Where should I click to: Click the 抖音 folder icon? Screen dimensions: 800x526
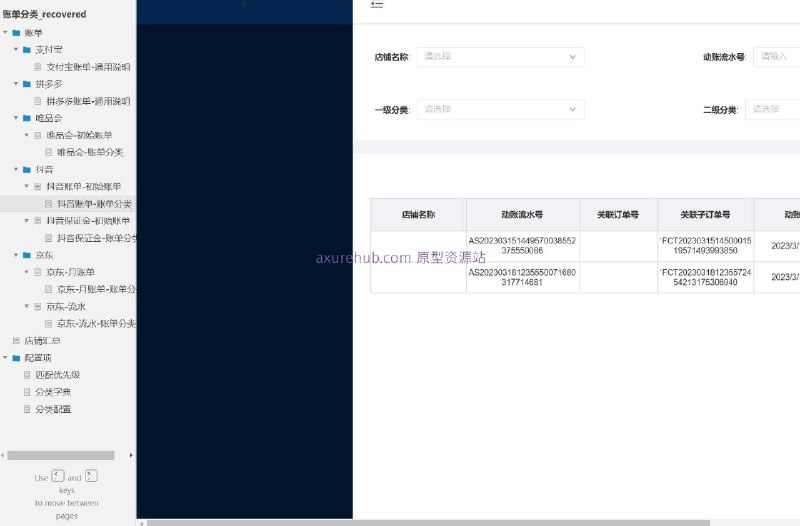click(x=27, y=169)
